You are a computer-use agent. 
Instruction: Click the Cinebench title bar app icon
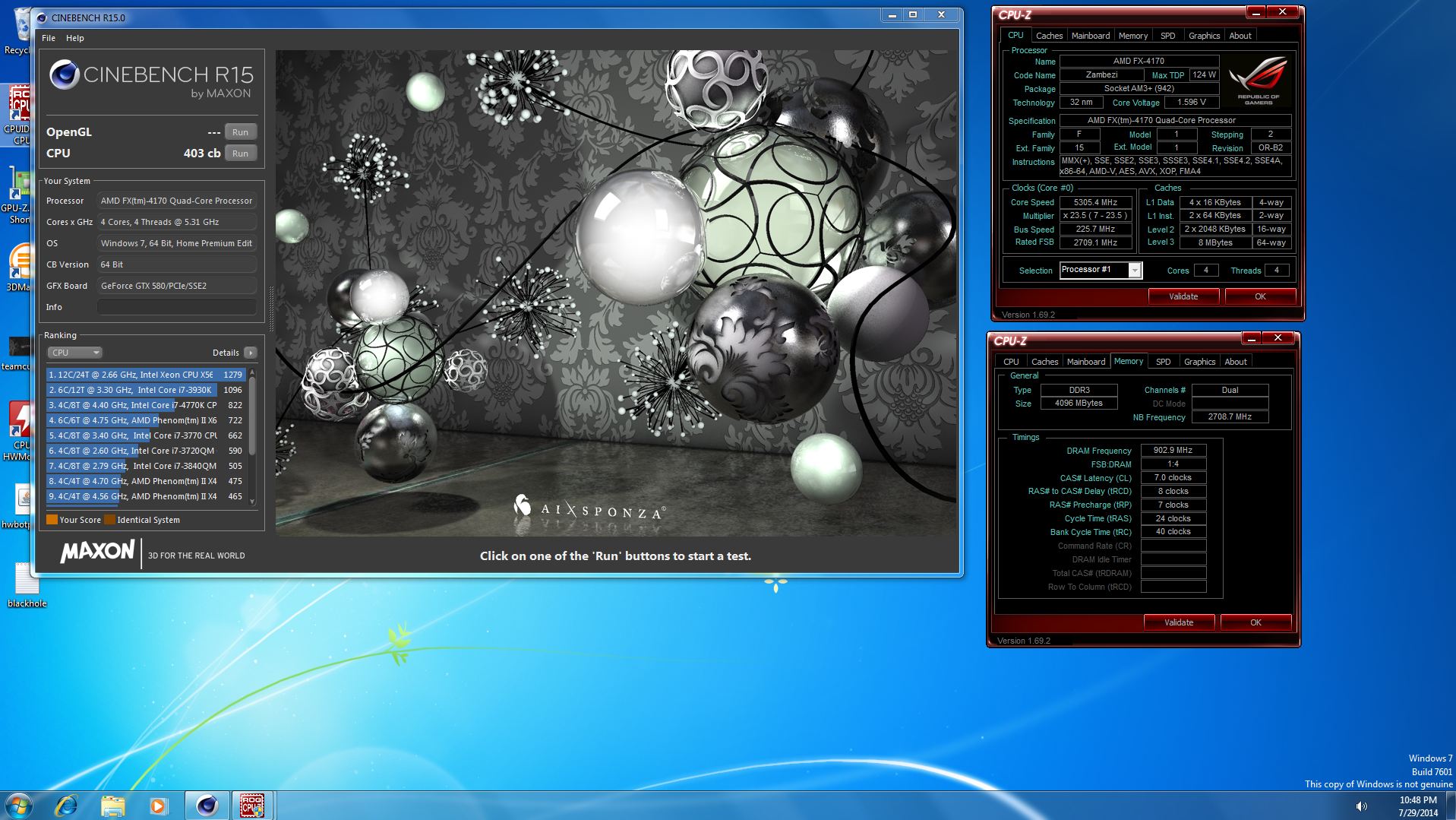coord(41,17)
